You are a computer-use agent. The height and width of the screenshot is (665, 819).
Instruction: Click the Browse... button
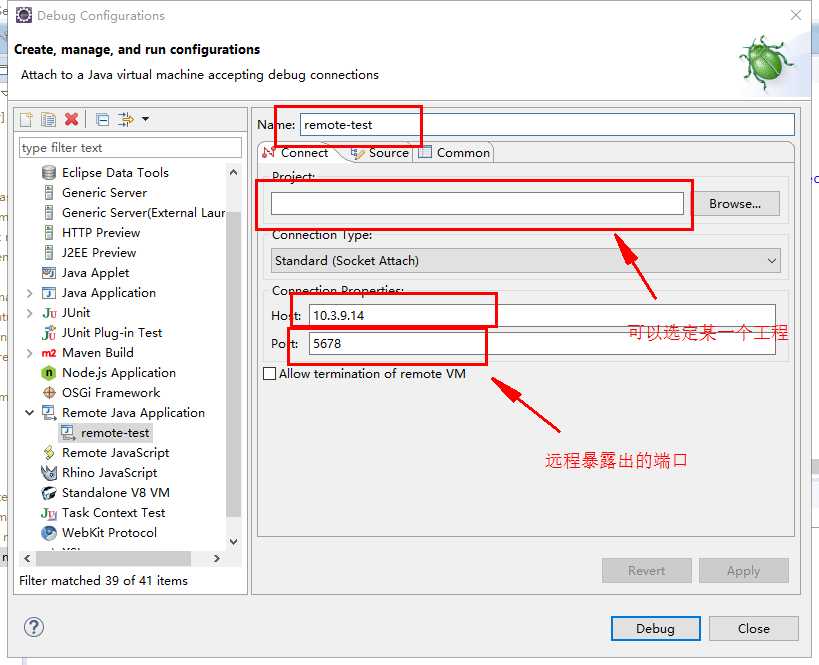[734, 204]
